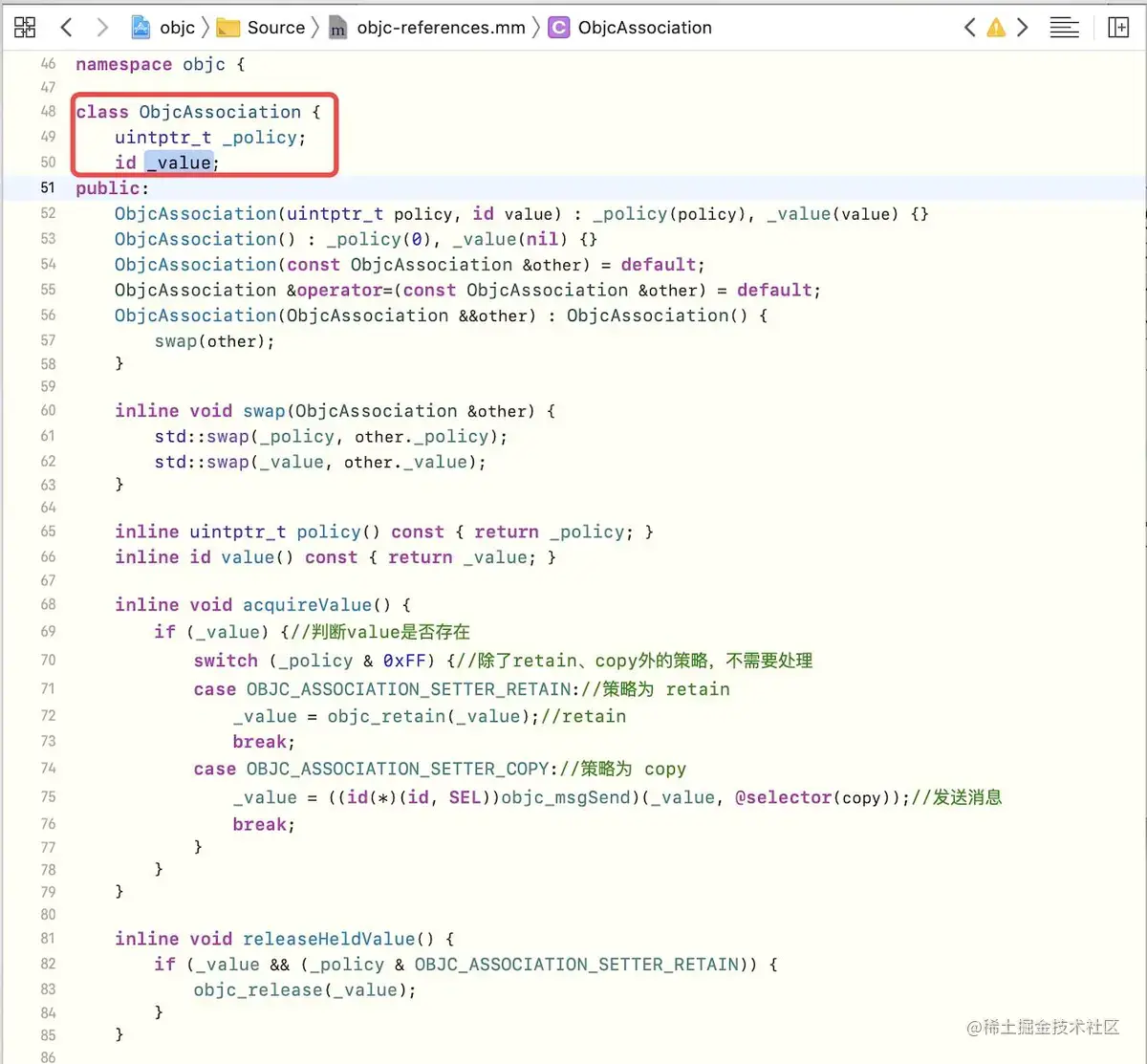The height and width of the screenshot is (1064, 1147).
Task: Click 'break;' on line 73
Action: click(x=264, y=742)
